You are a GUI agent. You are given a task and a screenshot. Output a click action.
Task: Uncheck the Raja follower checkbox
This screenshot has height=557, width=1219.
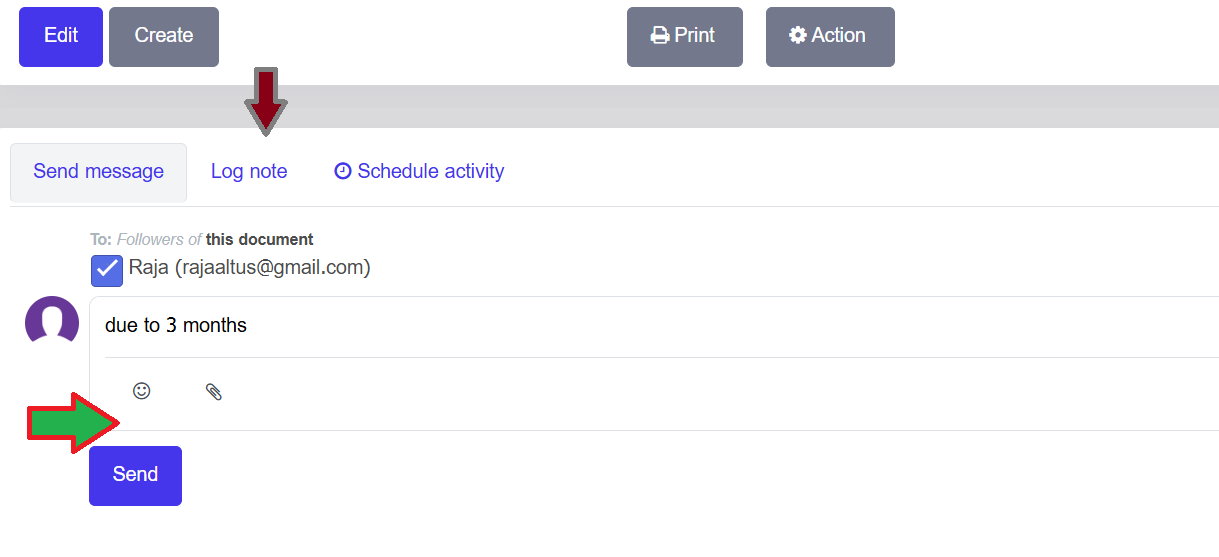pos(107,270)
